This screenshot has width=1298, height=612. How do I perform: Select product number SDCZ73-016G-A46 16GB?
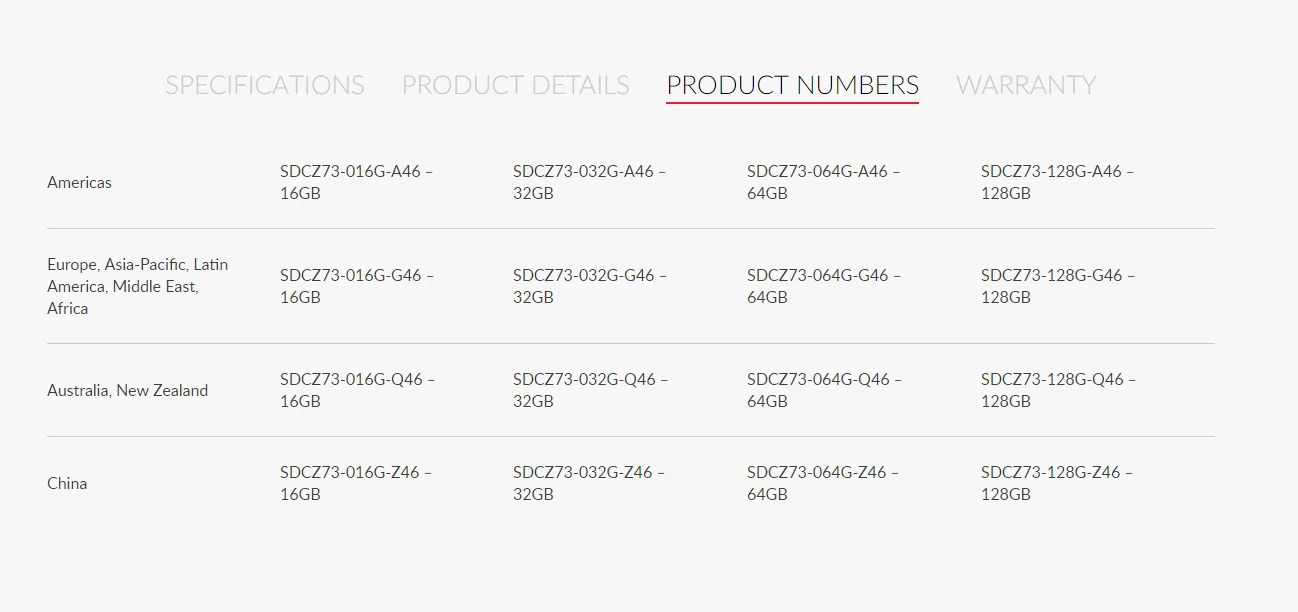pos(356,183)
